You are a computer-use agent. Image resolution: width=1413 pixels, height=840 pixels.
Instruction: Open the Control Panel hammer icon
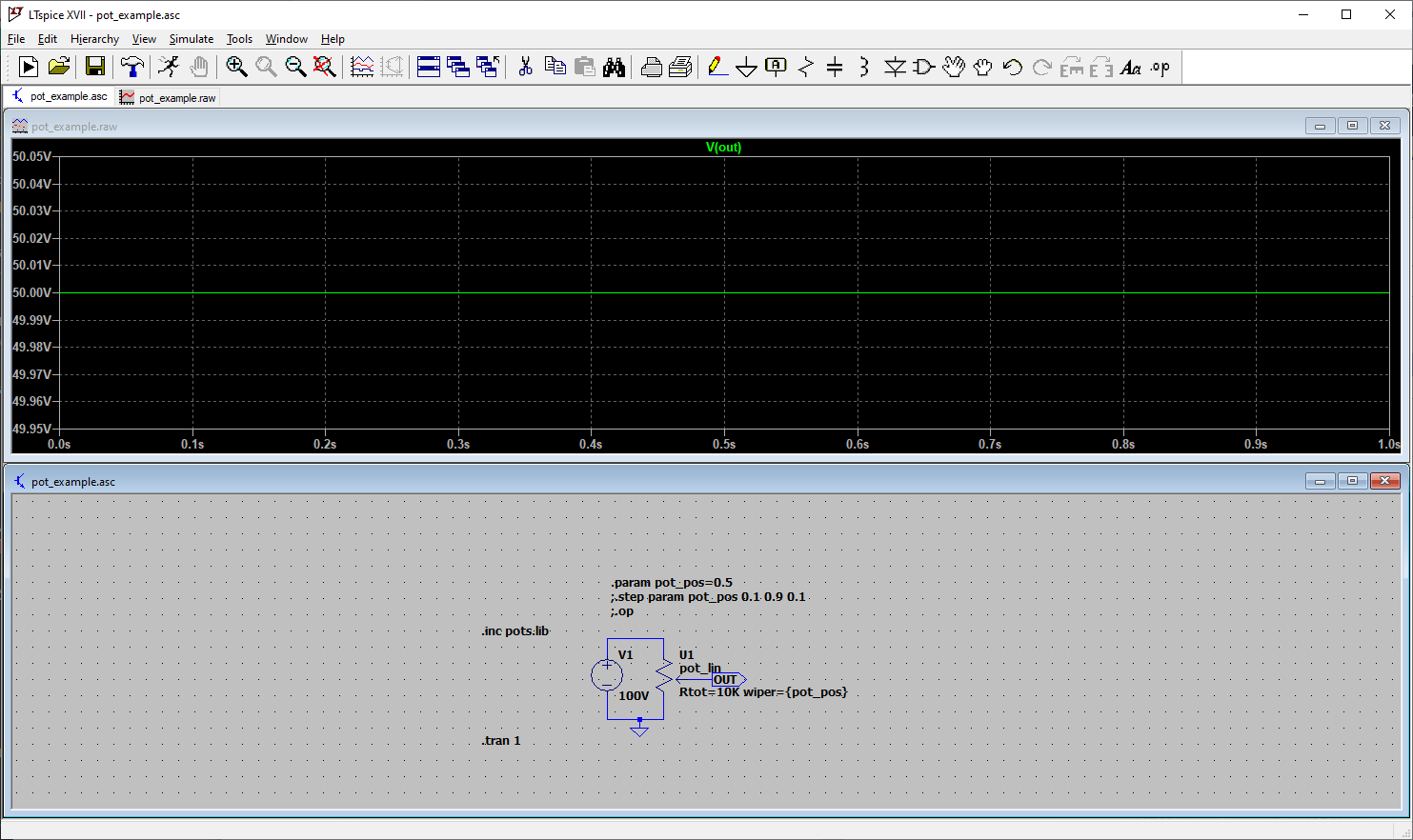[132, 67]
